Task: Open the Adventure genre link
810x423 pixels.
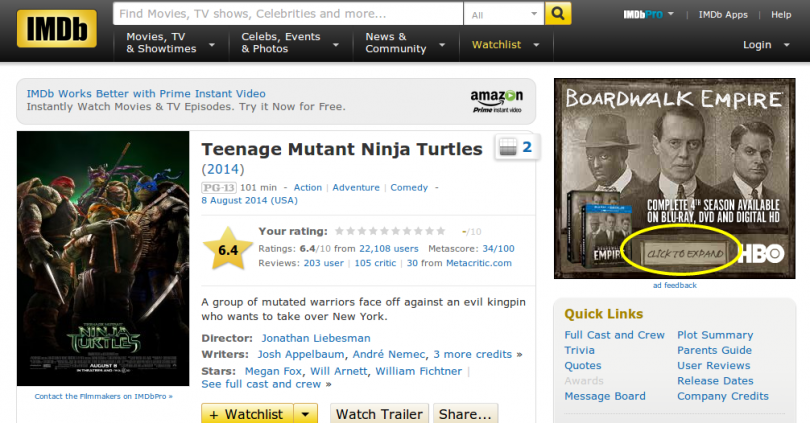Action: point(356,187)
